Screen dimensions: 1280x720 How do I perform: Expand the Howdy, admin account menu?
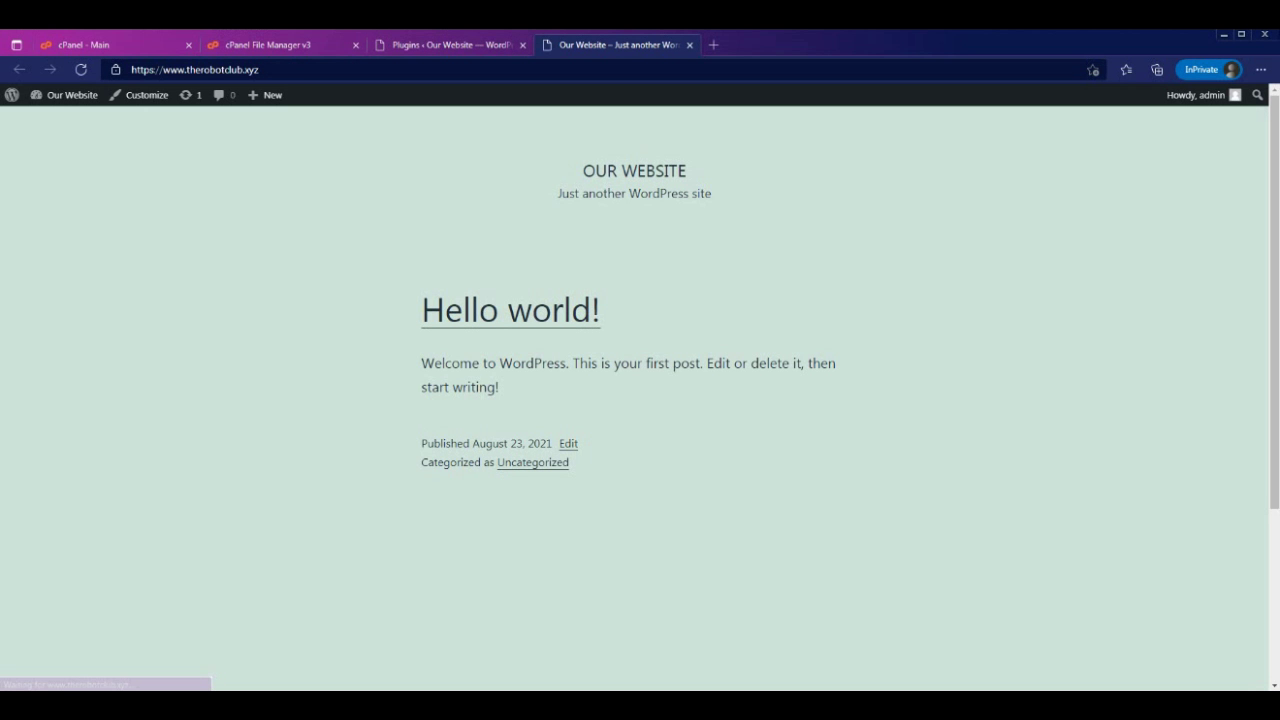tap(1203, 95)
